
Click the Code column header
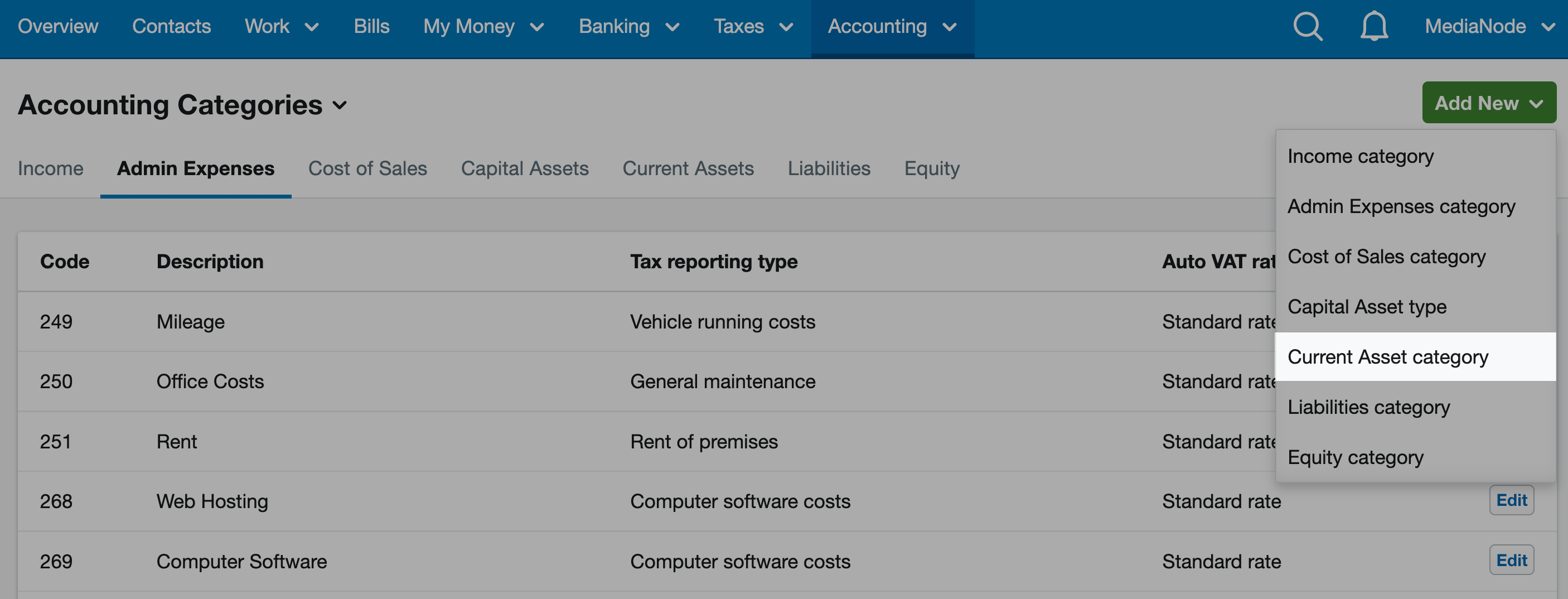[x=65, y=261]
